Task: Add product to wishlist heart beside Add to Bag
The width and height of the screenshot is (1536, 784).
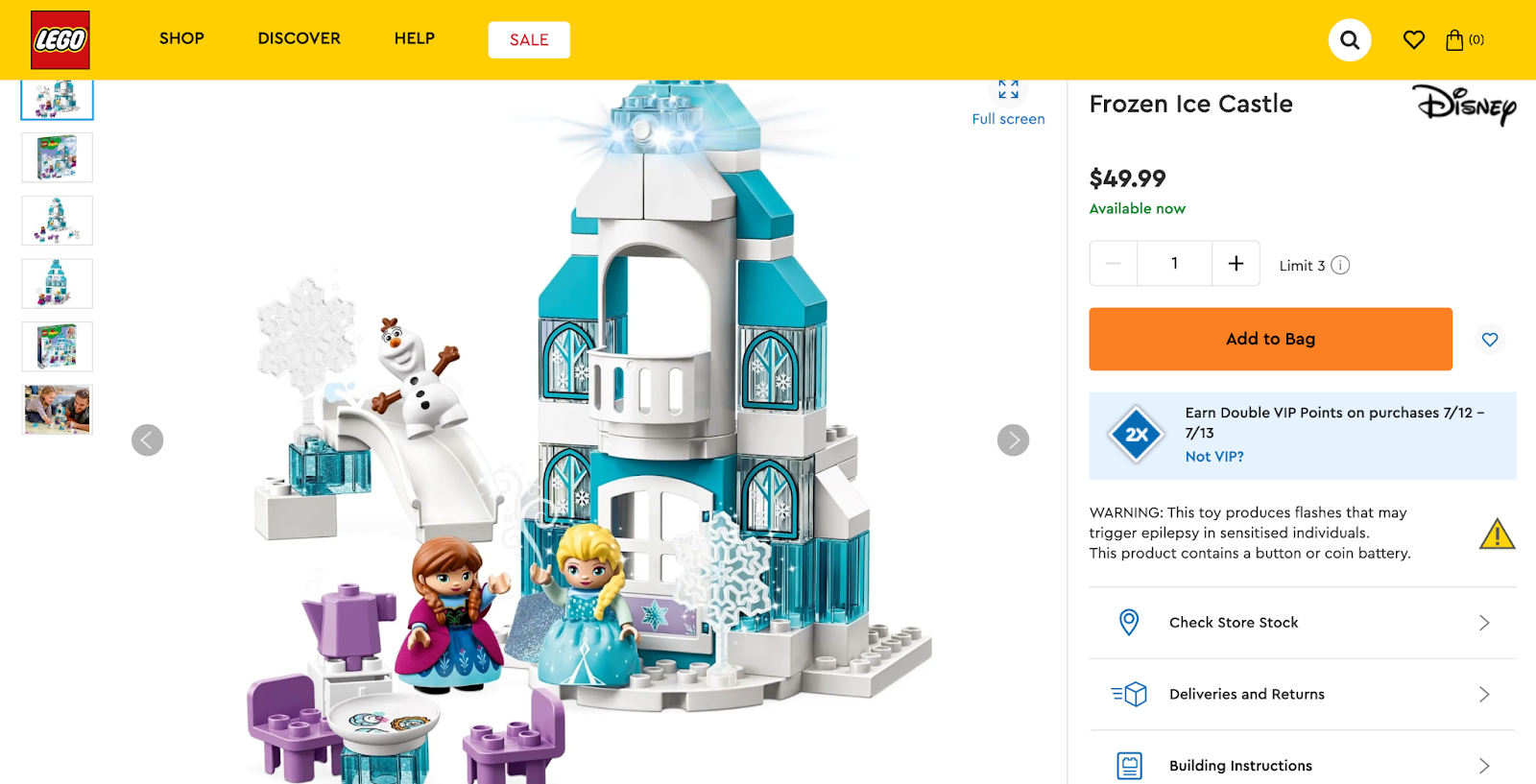Action: coord(1490,339)
